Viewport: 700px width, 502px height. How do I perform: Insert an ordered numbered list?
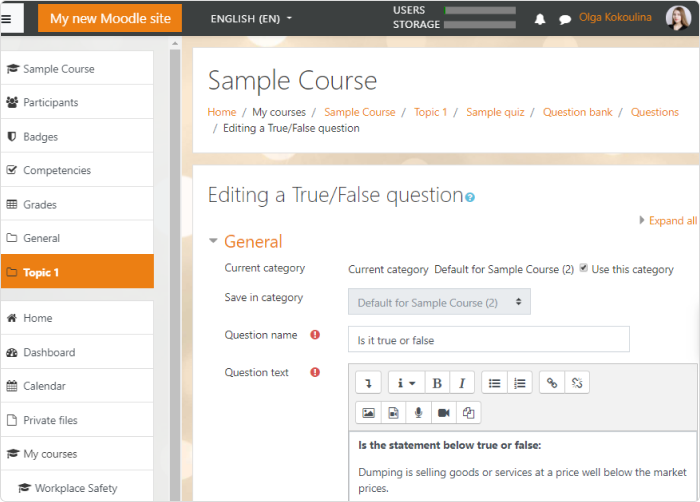coord(520,383)
